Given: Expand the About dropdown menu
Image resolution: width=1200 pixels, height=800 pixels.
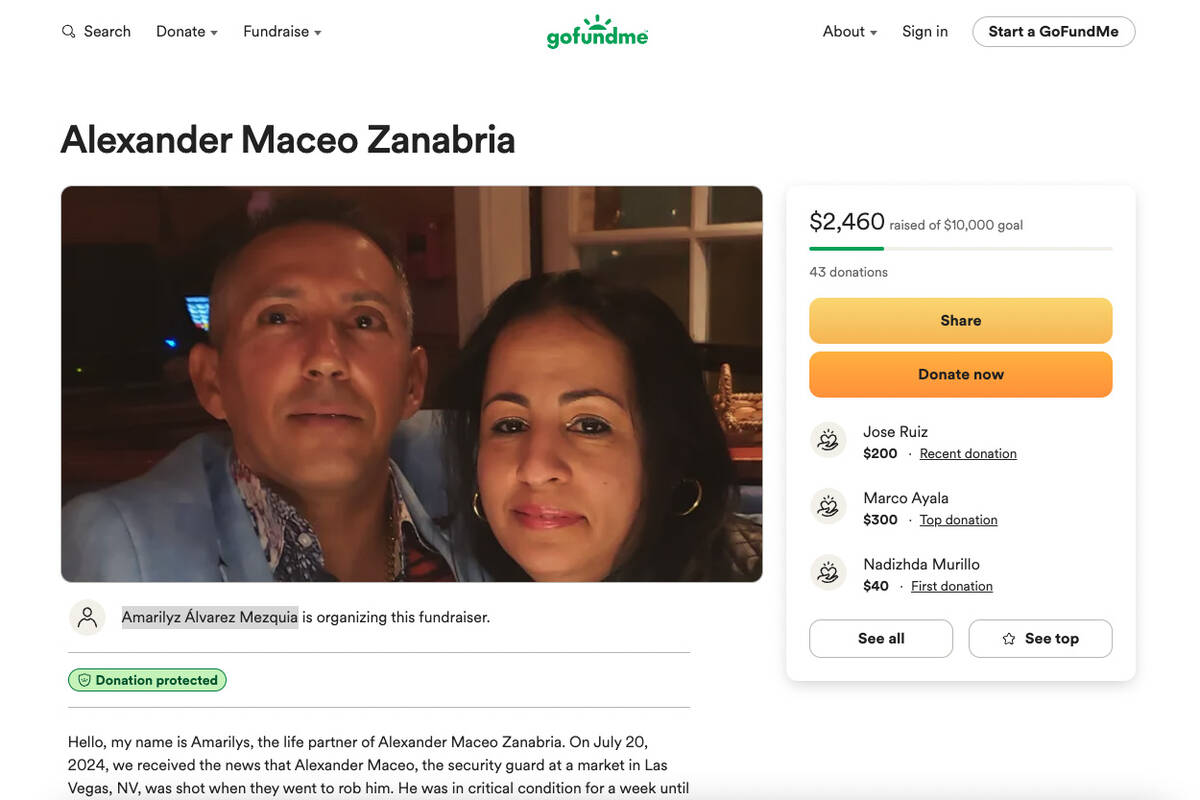Looking at the screenshot, I should click(849, 32).
